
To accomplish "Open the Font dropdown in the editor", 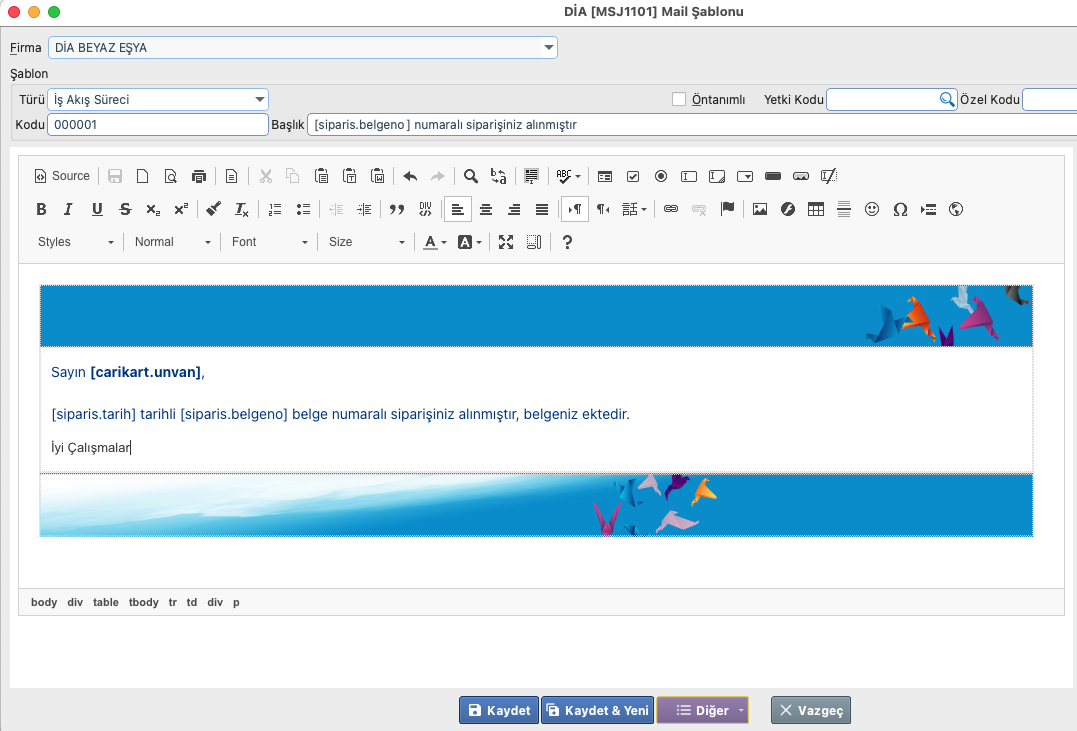I will point(270,242).
